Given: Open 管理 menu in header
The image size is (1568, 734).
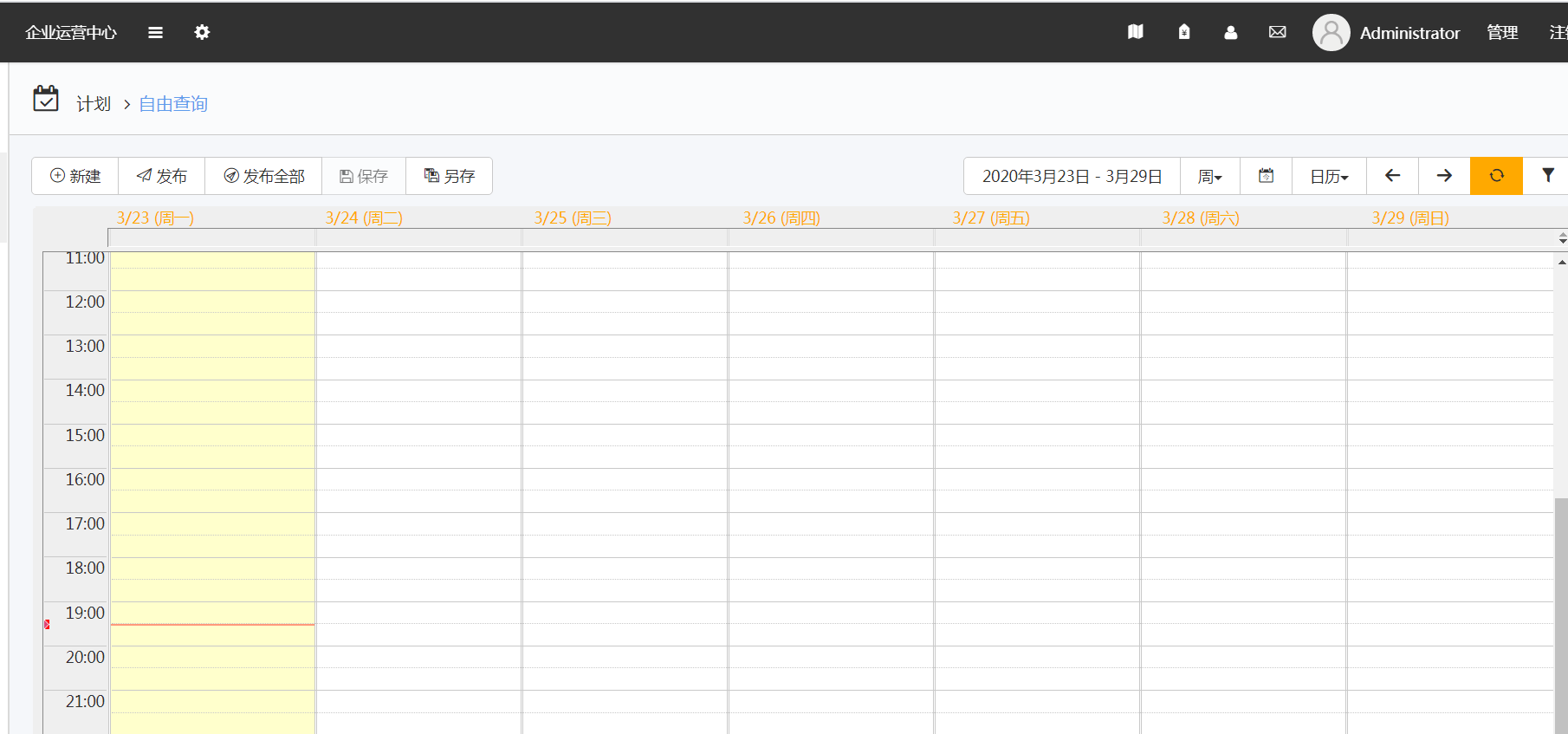Looking at the screenshot, I should (x=1502, y=33).
